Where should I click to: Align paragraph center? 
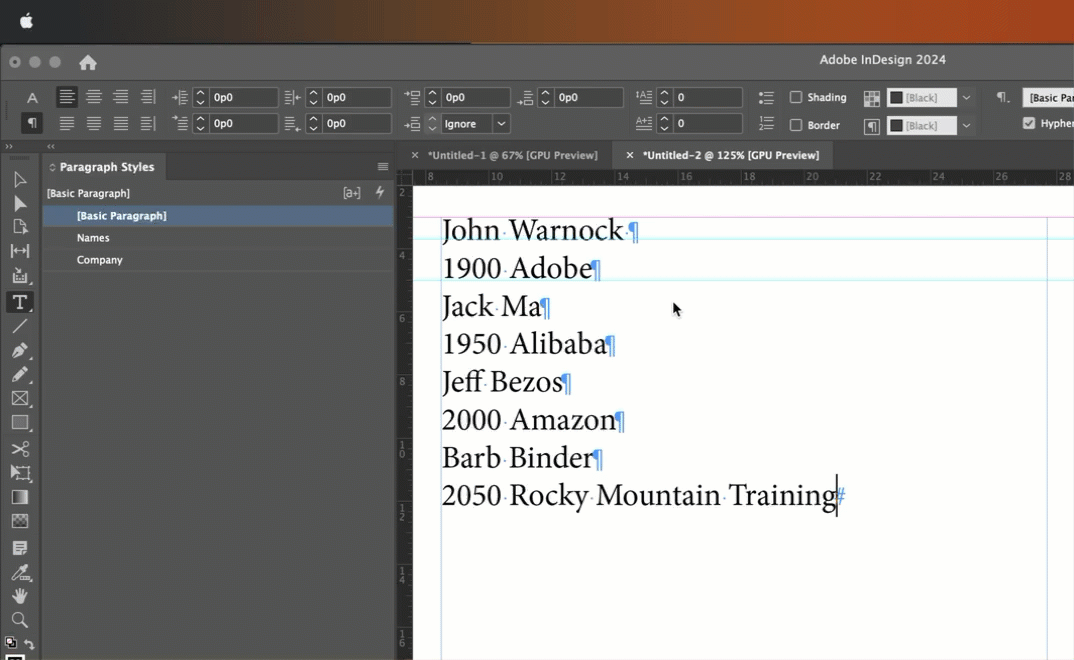[94, 97]
